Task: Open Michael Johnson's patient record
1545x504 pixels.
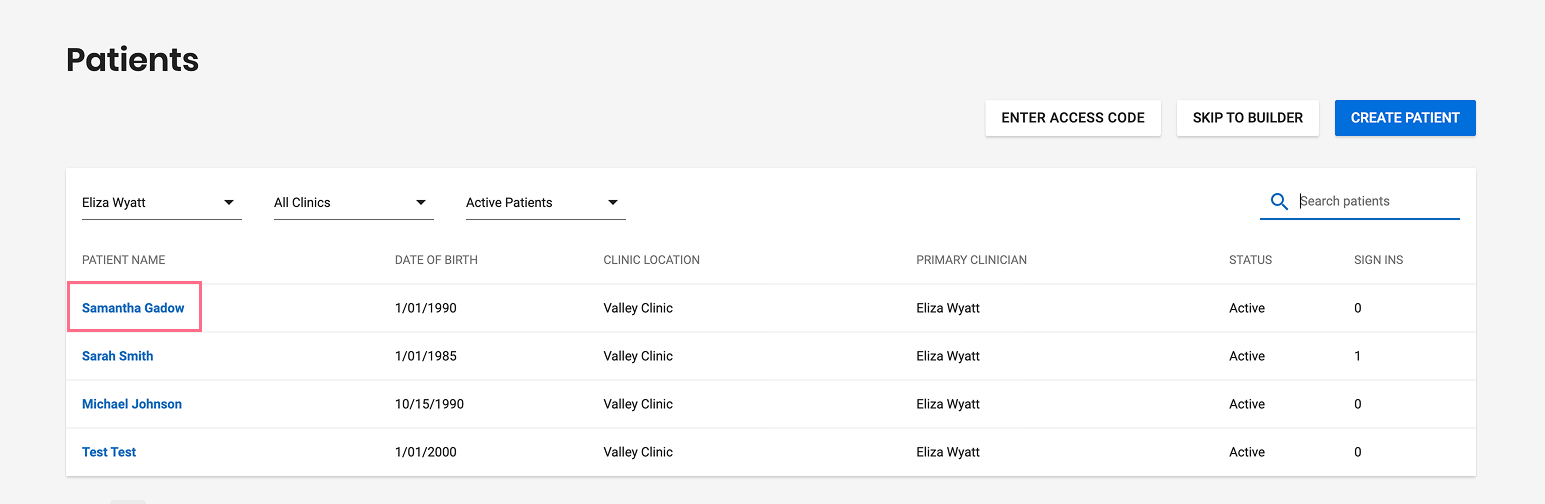Action: click(132, 404)
